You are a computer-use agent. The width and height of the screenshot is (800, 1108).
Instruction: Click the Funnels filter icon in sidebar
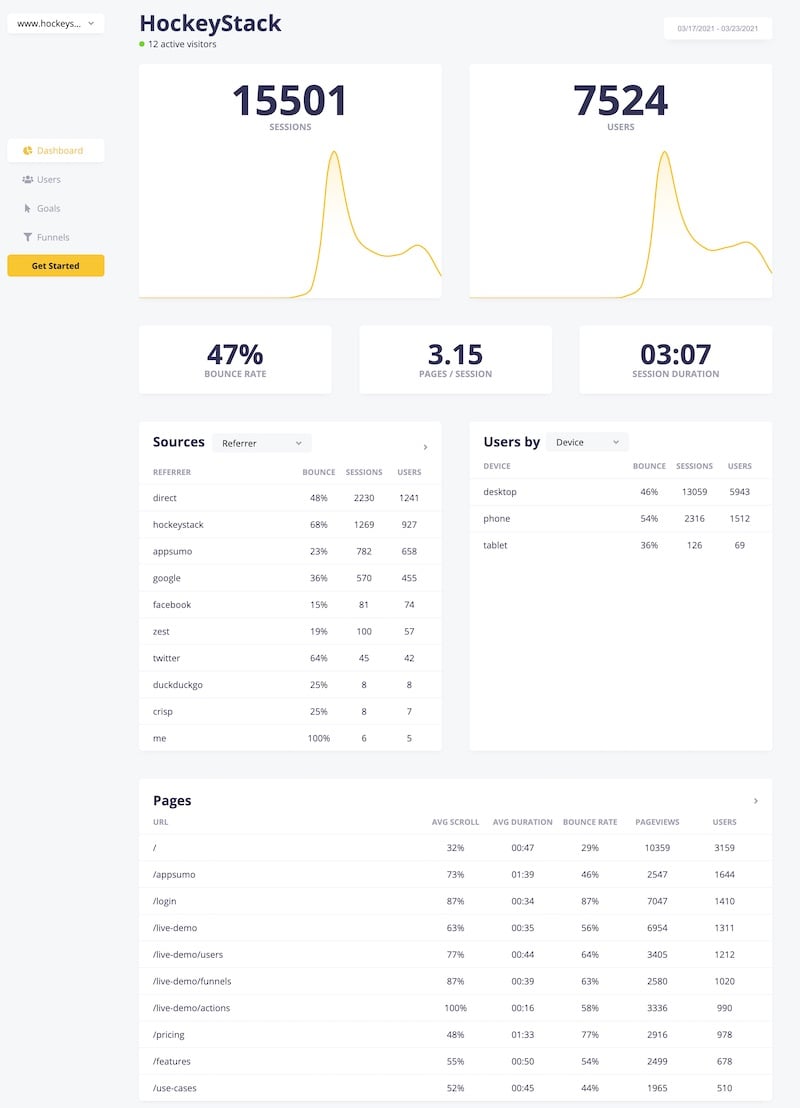click(28, 238)
